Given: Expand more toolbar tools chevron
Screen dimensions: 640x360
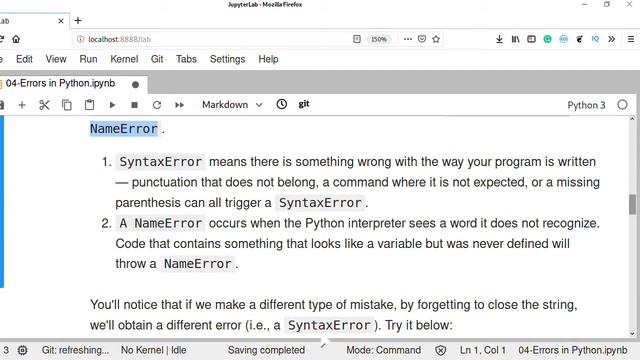Looking at the screenshot, I should [x=611, y=39].
